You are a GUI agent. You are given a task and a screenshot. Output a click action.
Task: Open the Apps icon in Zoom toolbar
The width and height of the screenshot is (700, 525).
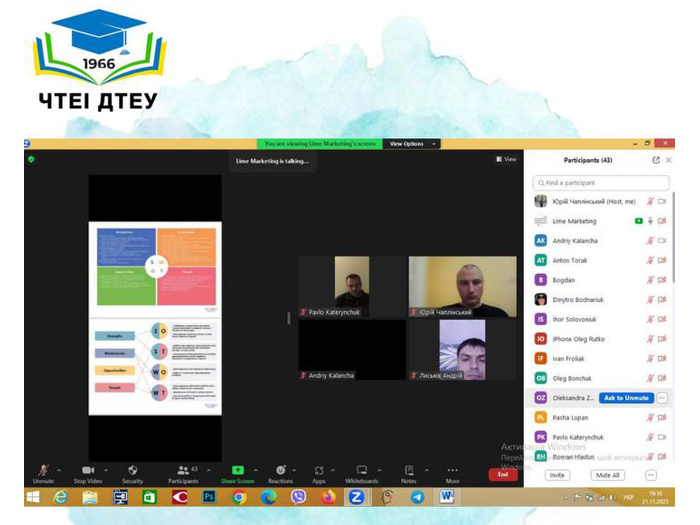click(319, 471)
